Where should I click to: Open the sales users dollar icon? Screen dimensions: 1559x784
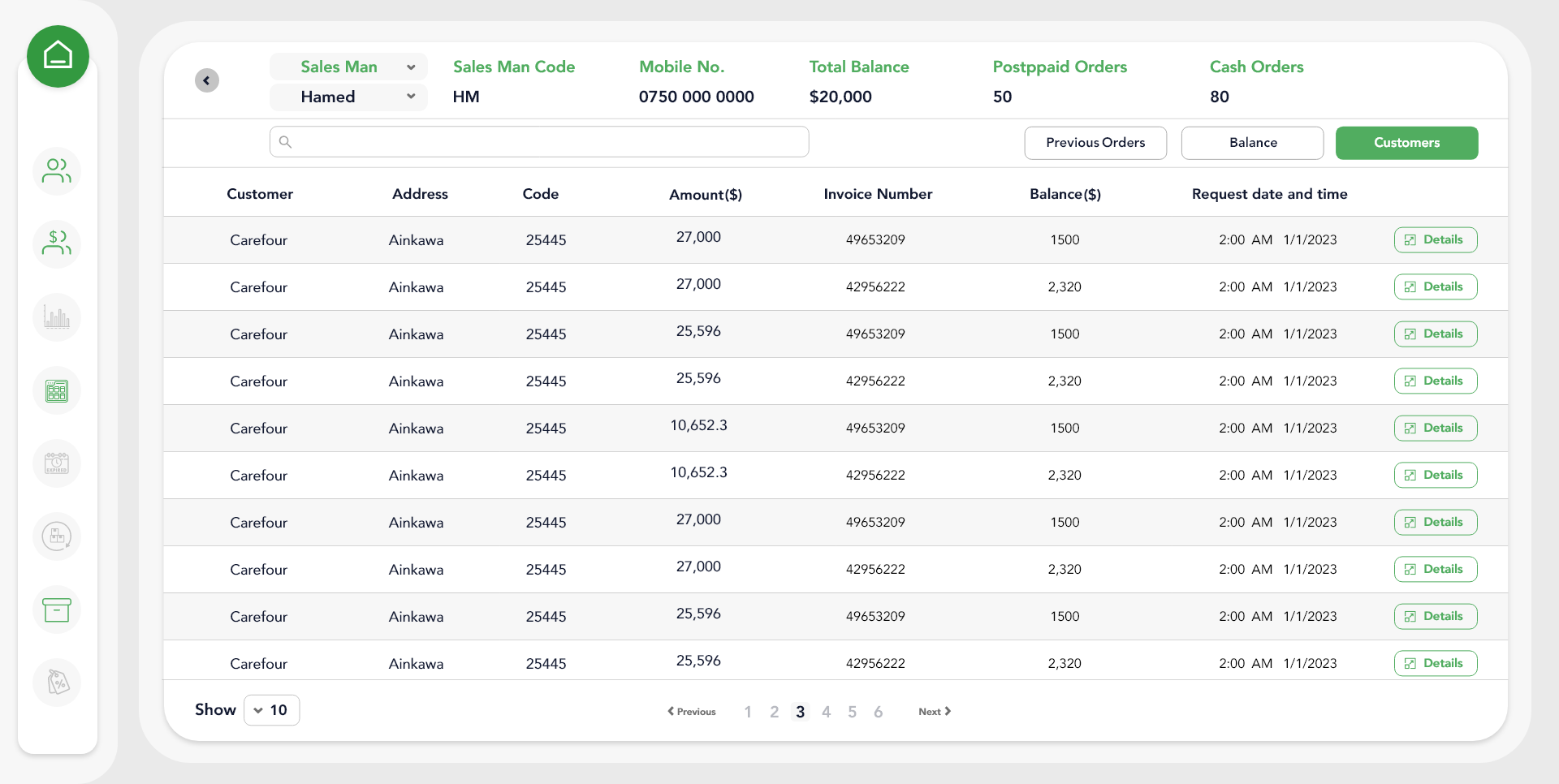click(57, 243)
